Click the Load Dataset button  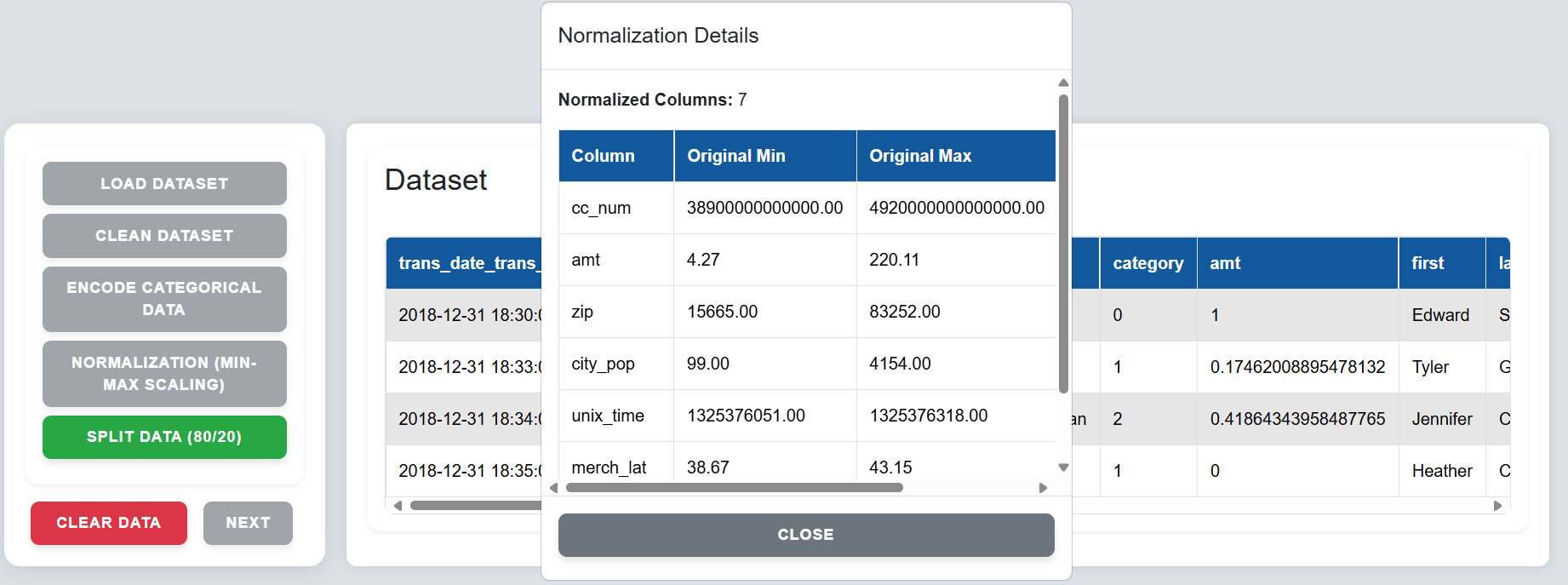[164, 184]
